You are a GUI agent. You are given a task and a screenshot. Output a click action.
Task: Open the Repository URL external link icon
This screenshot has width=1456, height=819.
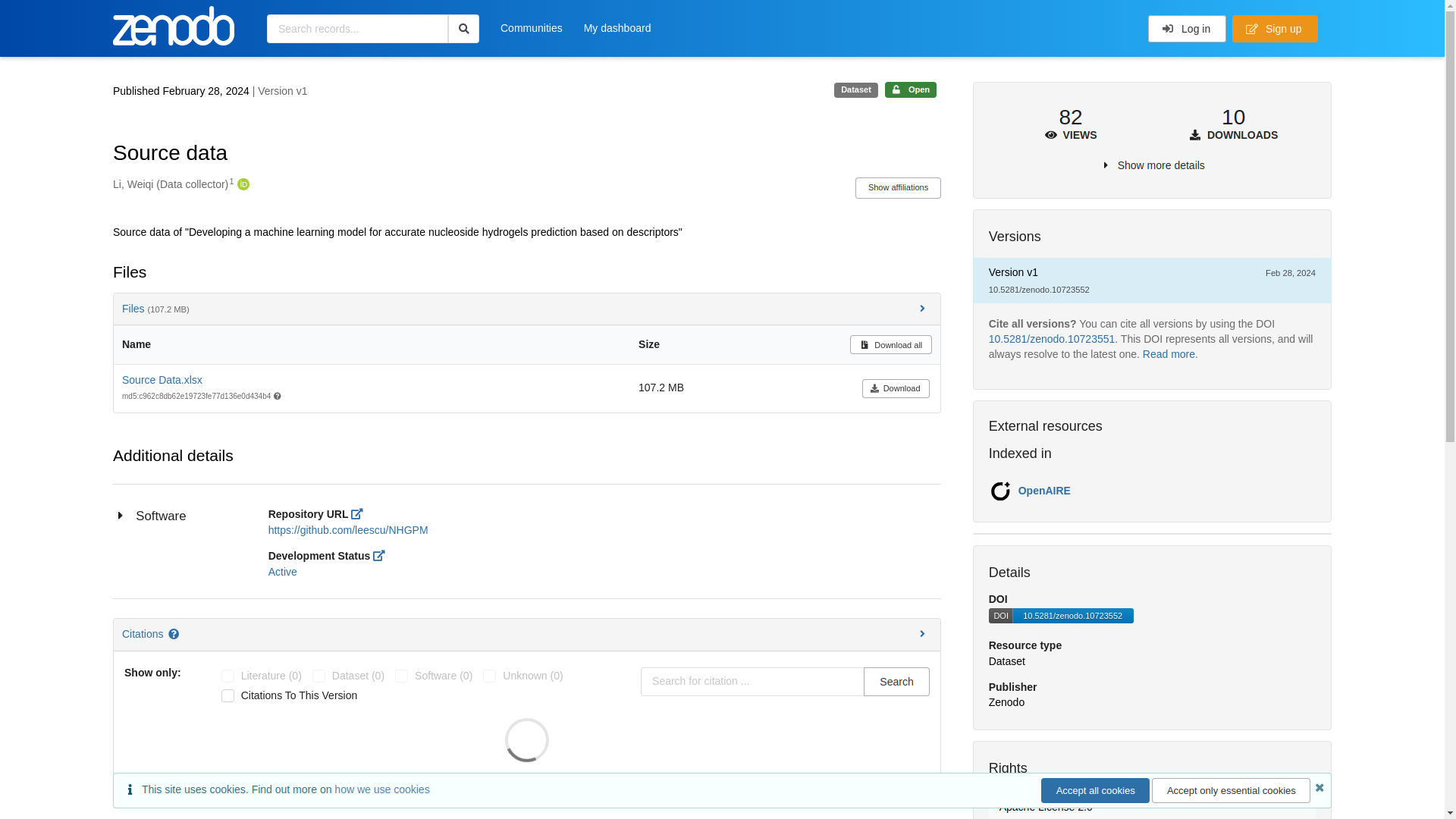(x=357, y=514)
